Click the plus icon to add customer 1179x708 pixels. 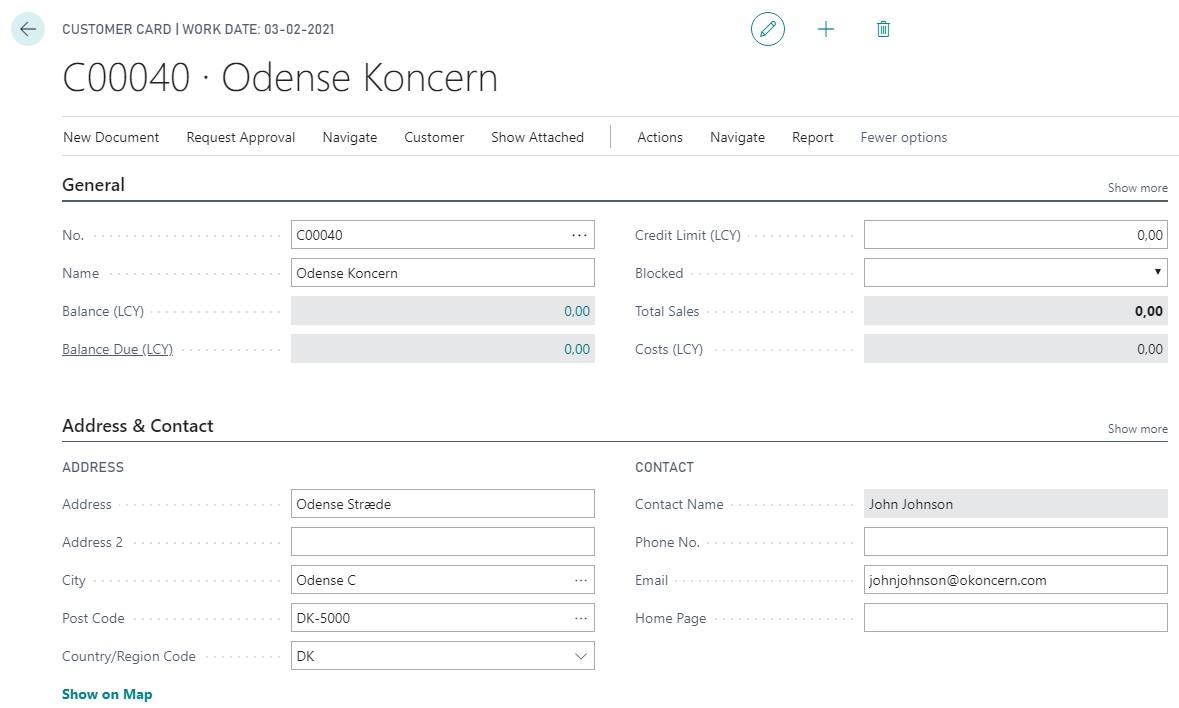[x=825, y=29]
